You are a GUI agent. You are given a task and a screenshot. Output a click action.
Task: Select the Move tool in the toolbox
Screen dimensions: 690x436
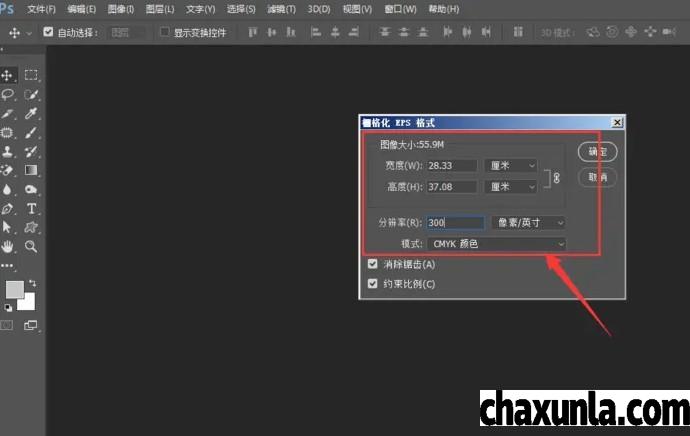click(9, 75)
